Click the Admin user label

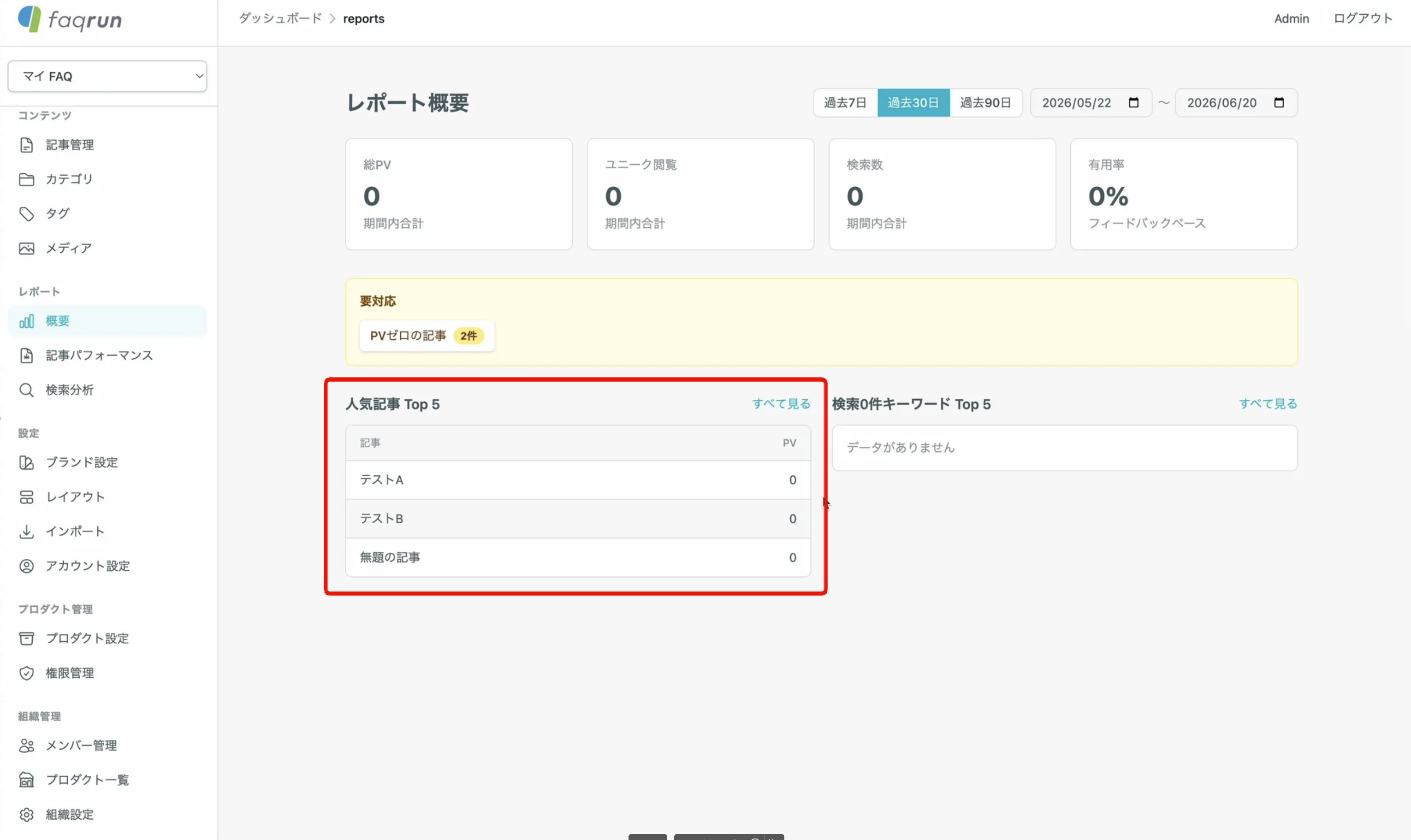[x=1292, y=19]
